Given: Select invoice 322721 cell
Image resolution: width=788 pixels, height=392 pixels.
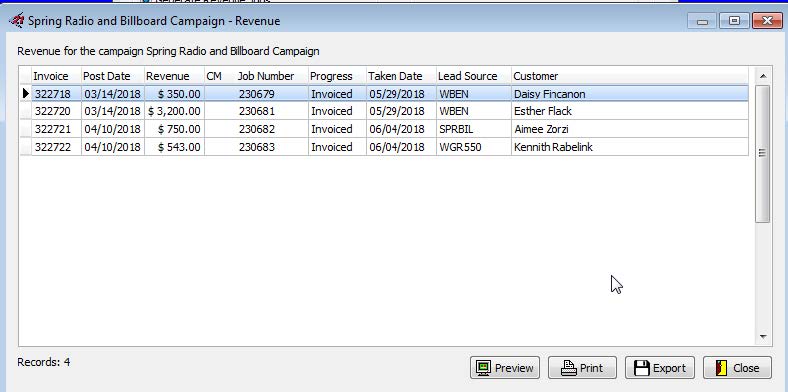Looking at the screenshot, I should pyautogui.click(x=56, y=129).
